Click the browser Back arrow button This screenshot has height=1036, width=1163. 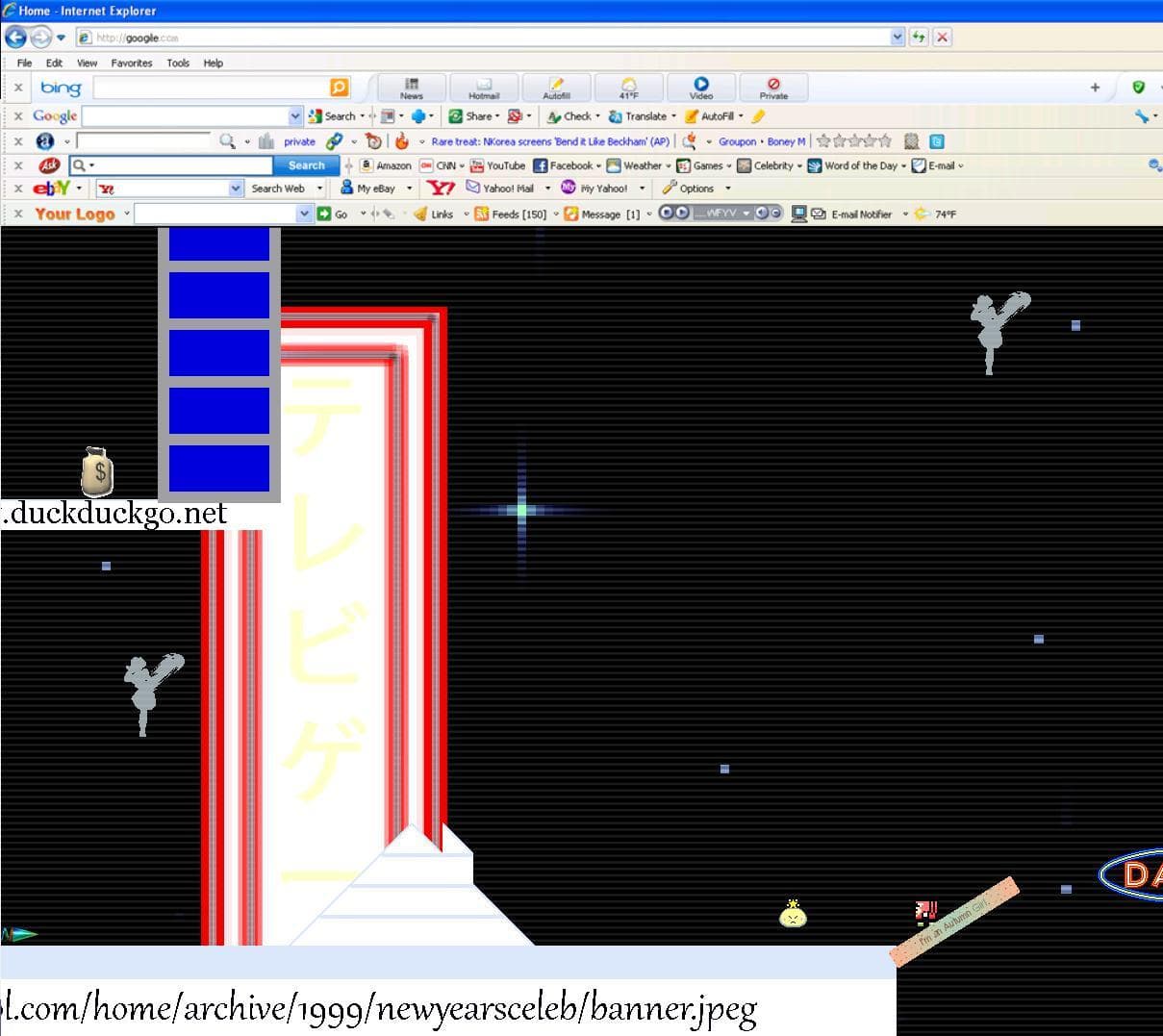[x=16, y=38]
